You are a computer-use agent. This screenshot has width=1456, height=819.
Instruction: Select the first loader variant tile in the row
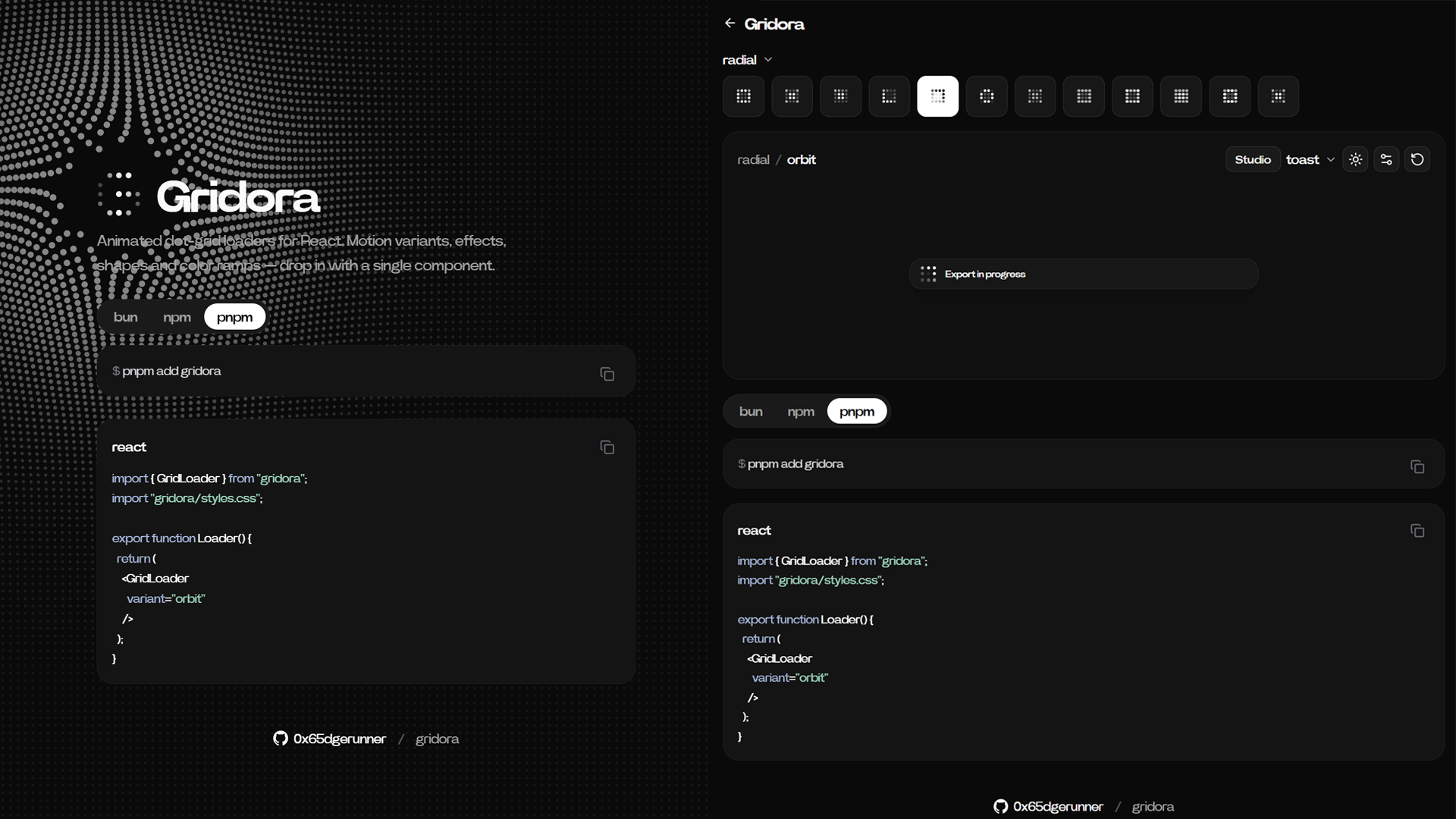pyautogui.click(x=743, y=96)
